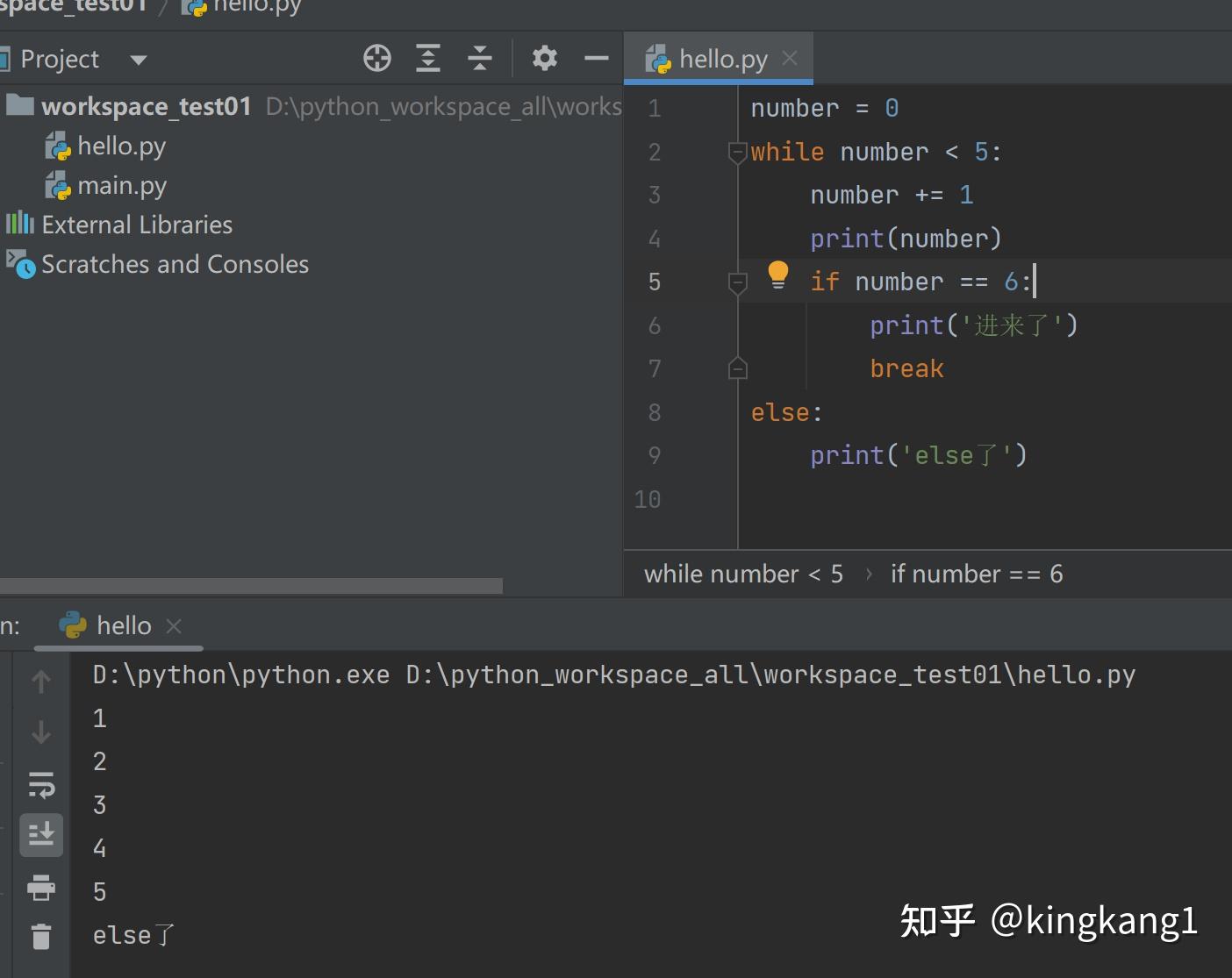Click the yellow lightbulb intention icon

pyautogui.click(x=777, y=274)
